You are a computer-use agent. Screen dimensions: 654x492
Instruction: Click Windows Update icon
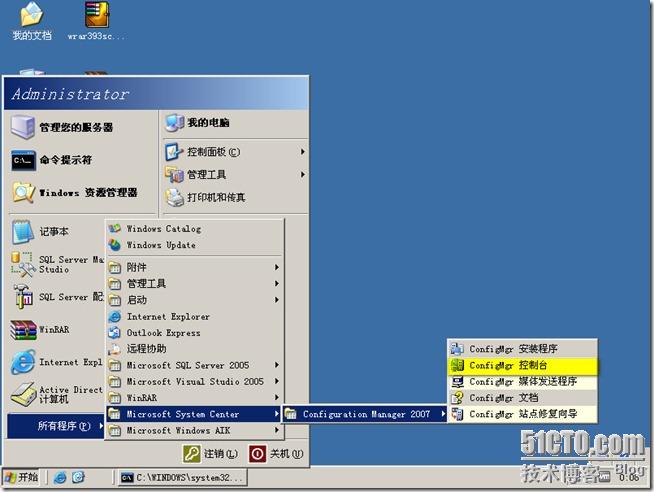[x=114, y=245]
